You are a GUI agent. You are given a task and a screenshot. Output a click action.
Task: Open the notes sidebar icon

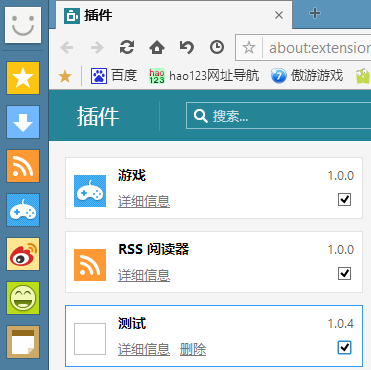(23, 342)
